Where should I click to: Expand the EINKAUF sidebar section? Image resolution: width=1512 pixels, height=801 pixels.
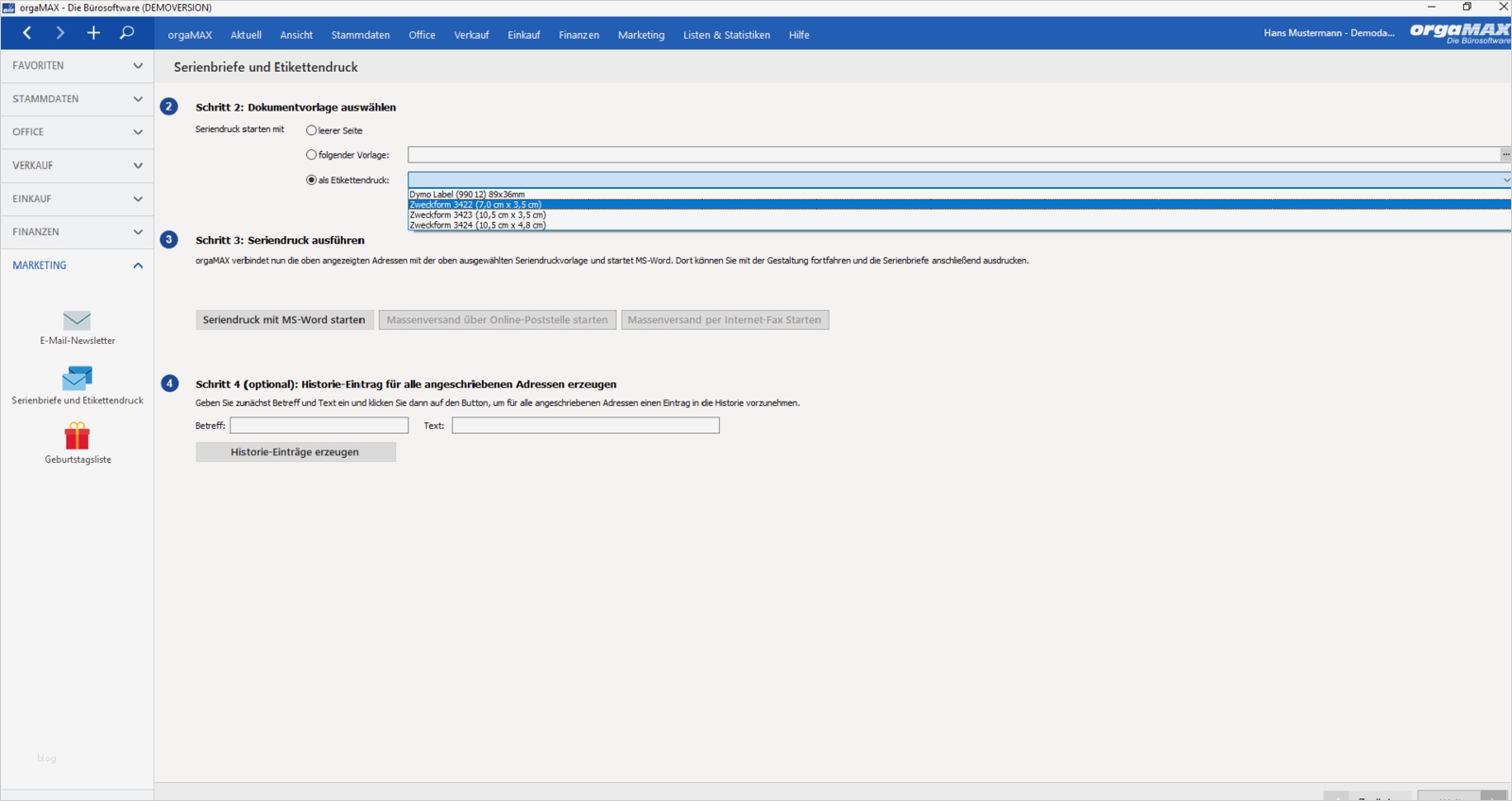click(77, 199)
